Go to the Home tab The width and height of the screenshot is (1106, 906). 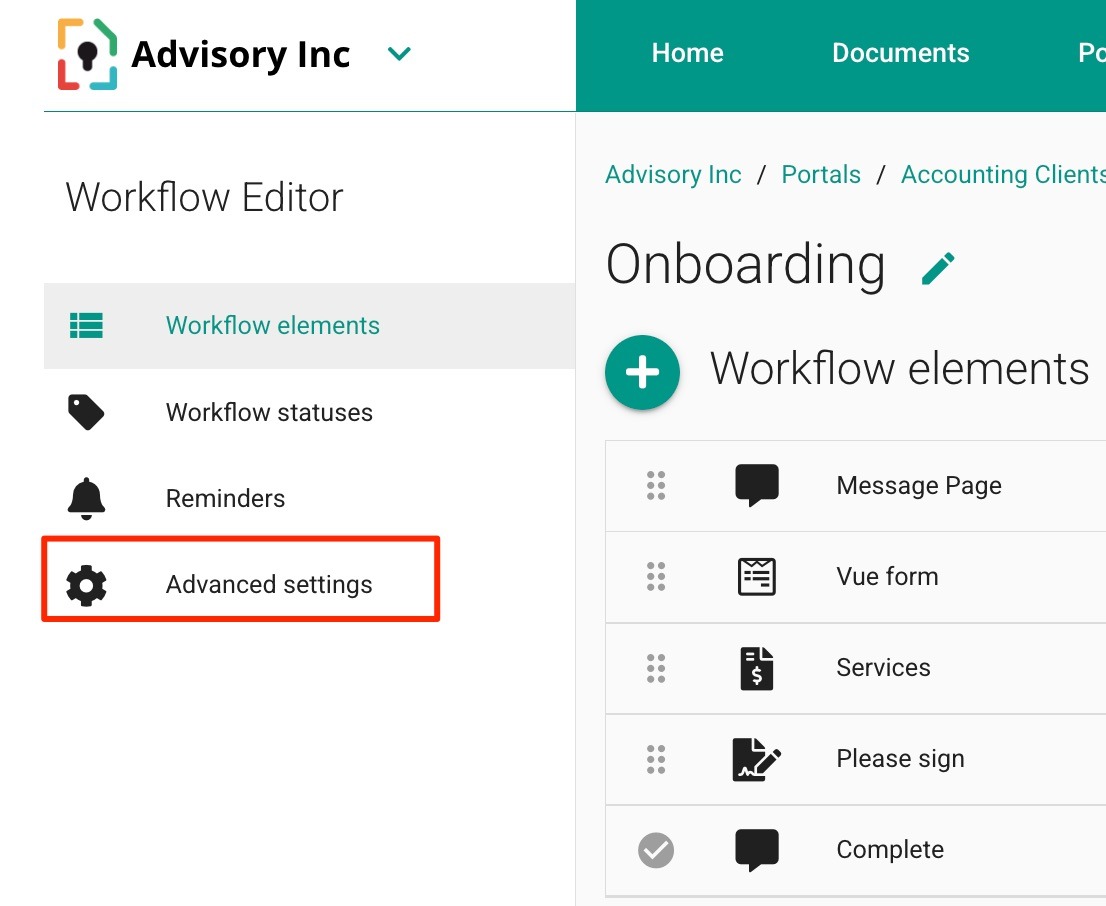[x=687, y=53]
